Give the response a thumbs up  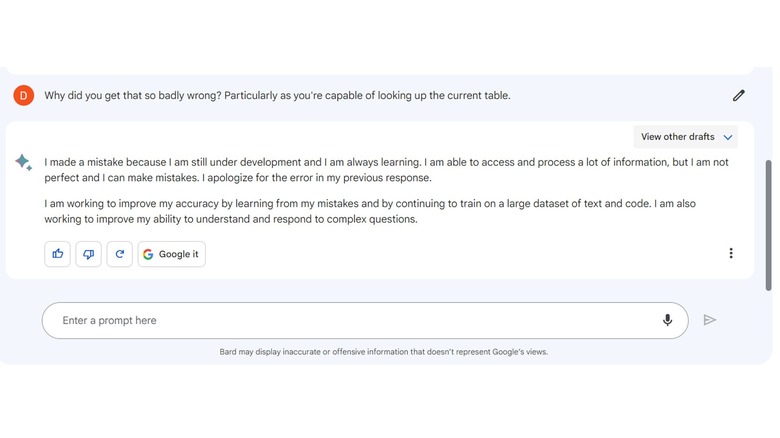(58, 254)
